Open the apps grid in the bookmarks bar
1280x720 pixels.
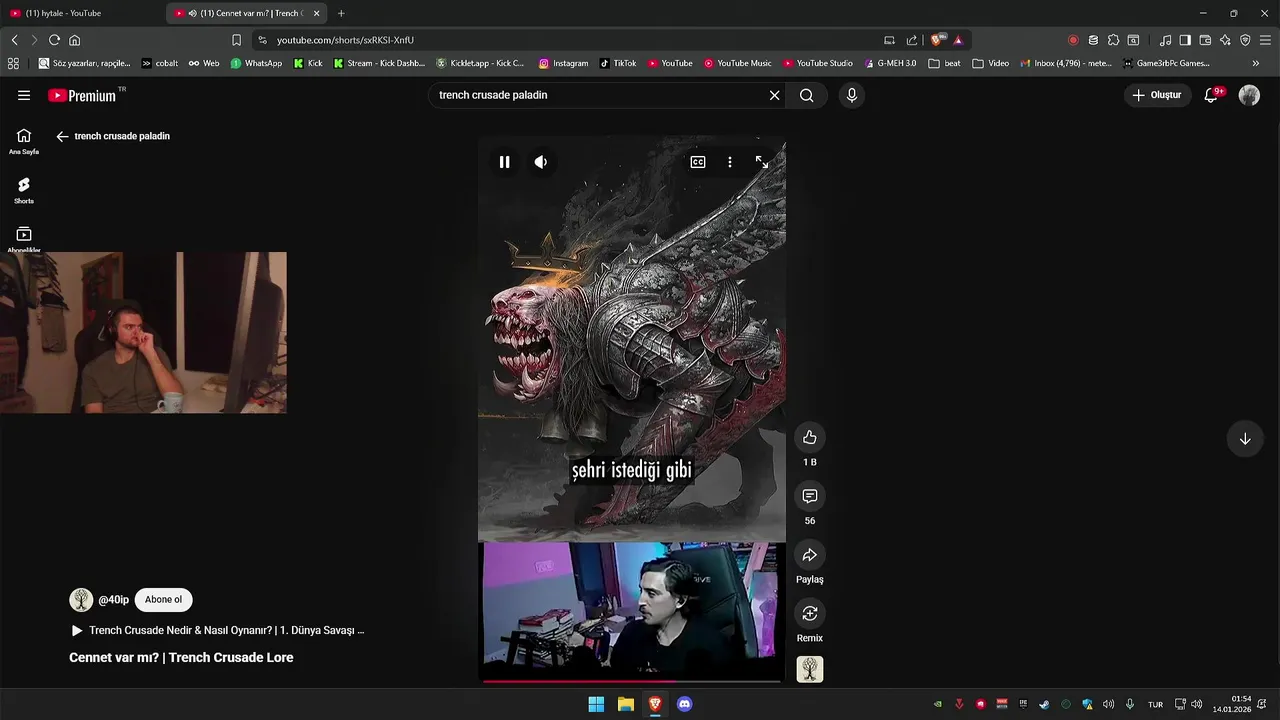click(13, 63)
